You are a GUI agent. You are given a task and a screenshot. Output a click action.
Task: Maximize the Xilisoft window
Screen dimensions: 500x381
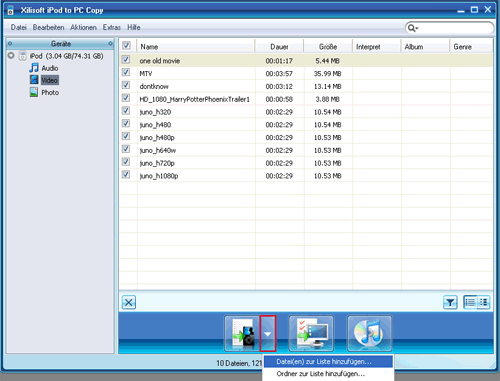coord(474,10)
